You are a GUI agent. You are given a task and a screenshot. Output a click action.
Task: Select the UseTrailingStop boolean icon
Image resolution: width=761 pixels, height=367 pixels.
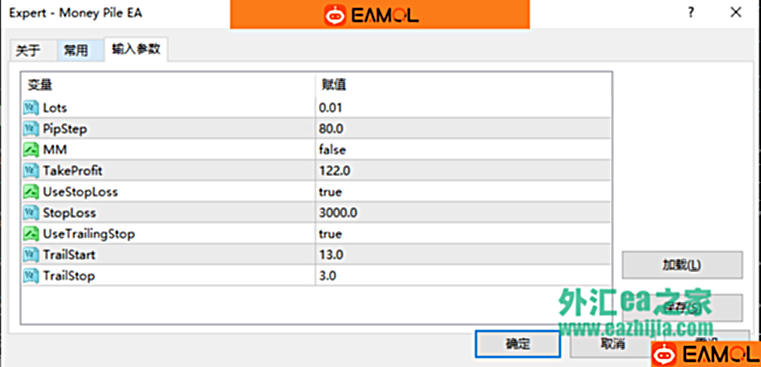(x=31, y=234)
